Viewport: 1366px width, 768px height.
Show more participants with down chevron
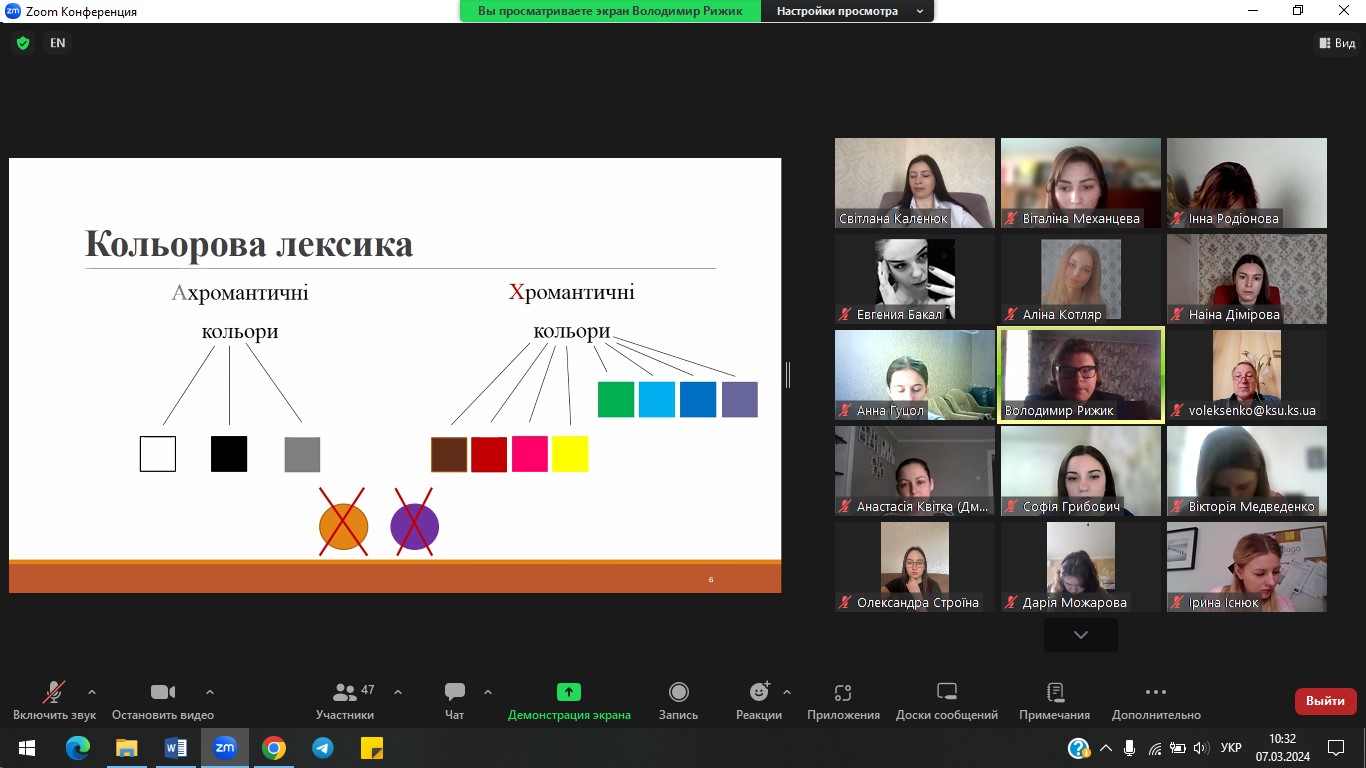pyautogui.click(x=1080, y=635)
